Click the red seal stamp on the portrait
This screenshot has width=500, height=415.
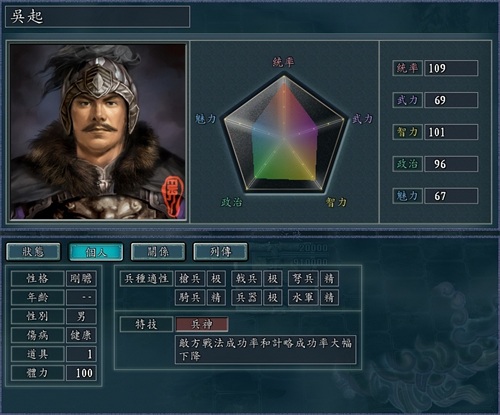click(172, 196)
